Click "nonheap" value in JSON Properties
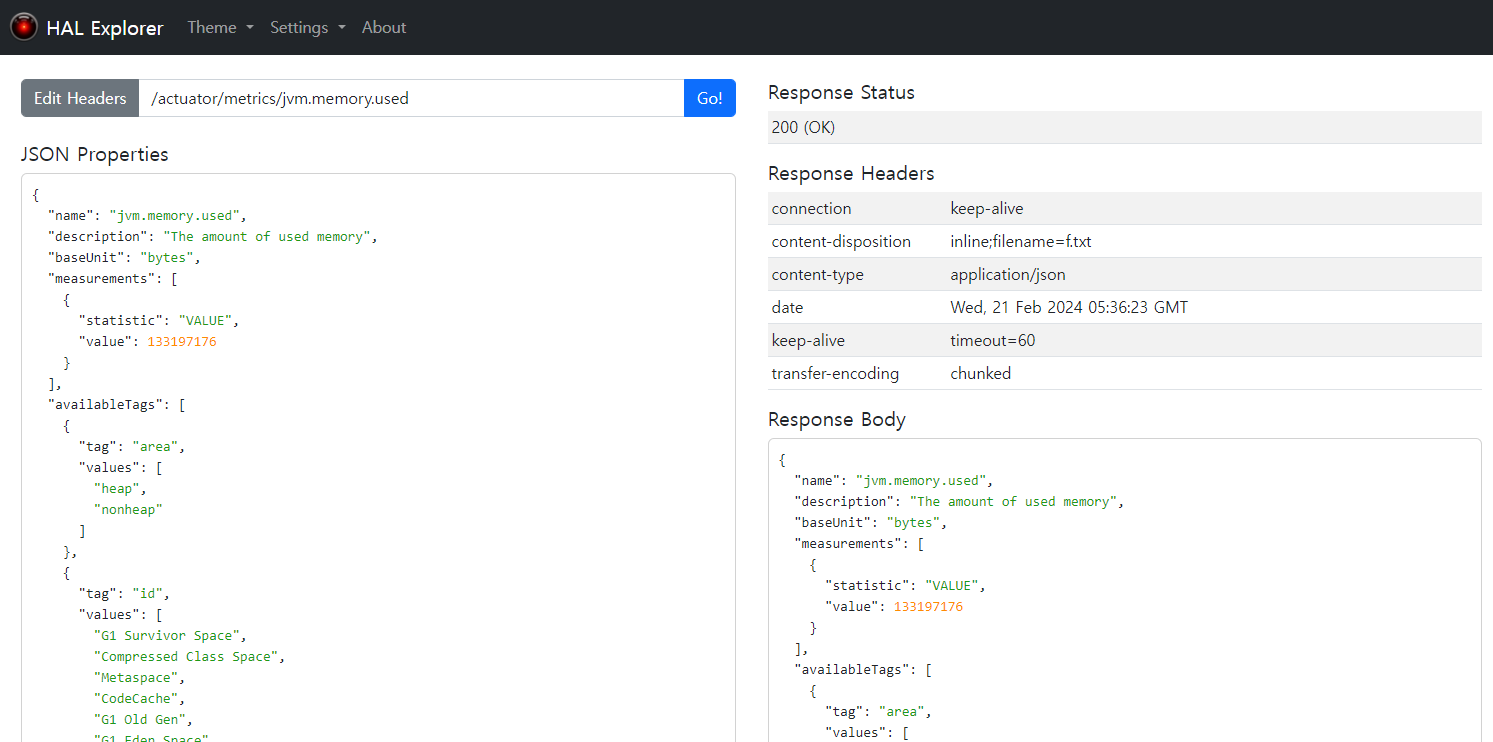The height and width of the screenshot is (742, 1493). coord(128,509)
